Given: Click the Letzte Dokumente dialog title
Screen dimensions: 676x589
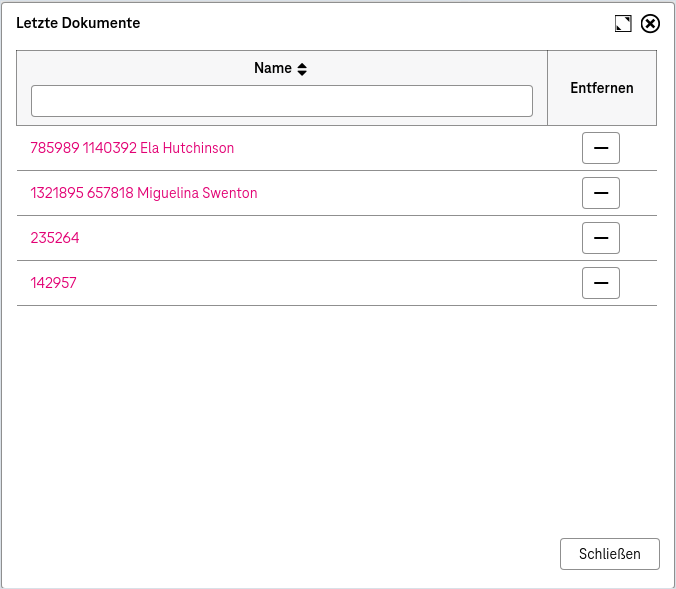Looking at the screenshot, I should 78,23.
